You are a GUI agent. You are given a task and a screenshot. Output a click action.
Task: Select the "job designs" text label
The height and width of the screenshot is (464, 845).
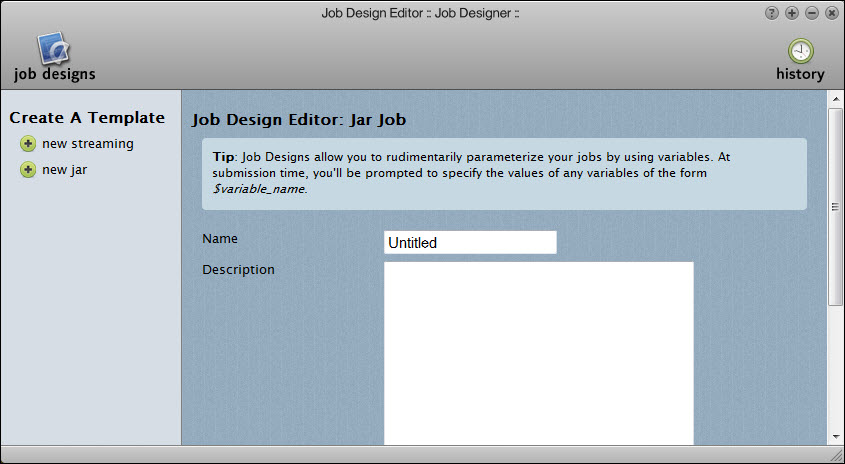pos(55,74)
